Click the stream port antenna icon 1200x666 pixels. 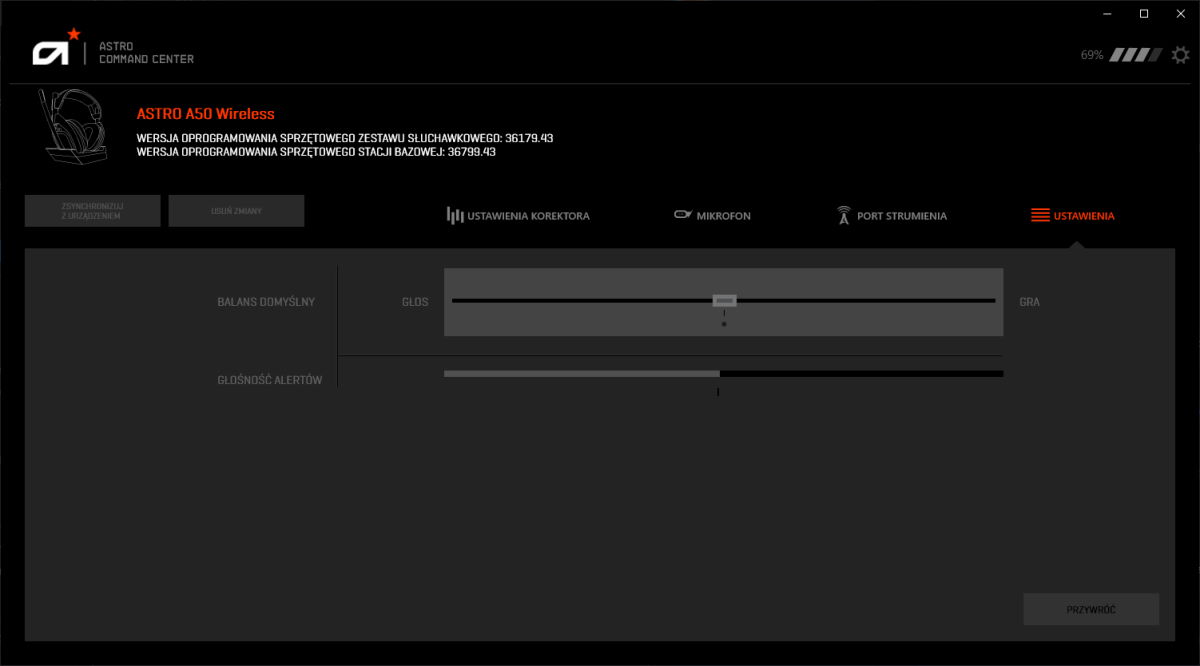click(x=843, y=215)
